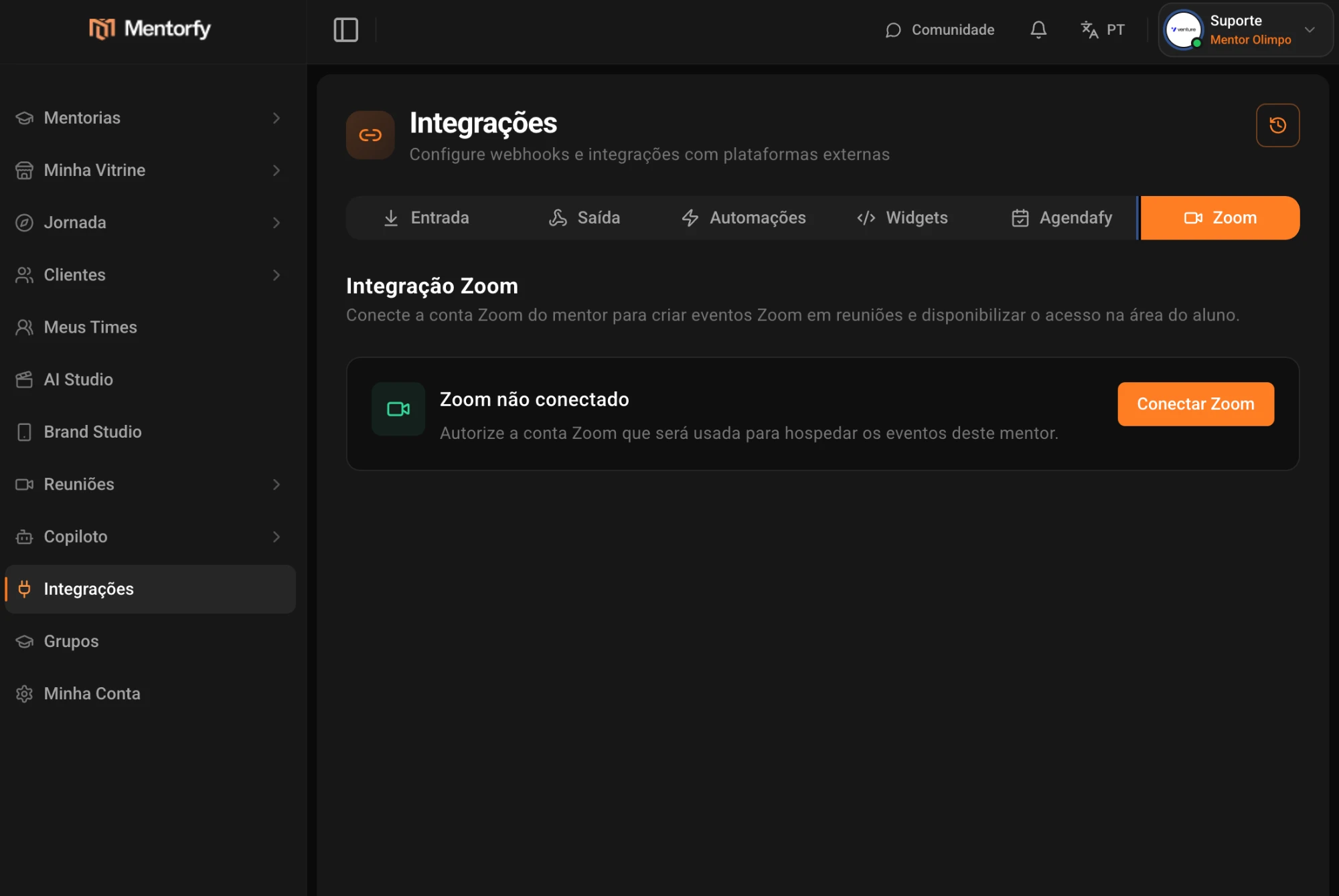Expand the Copiloto chevron
1339x896 pixels.
click(277, 537)
